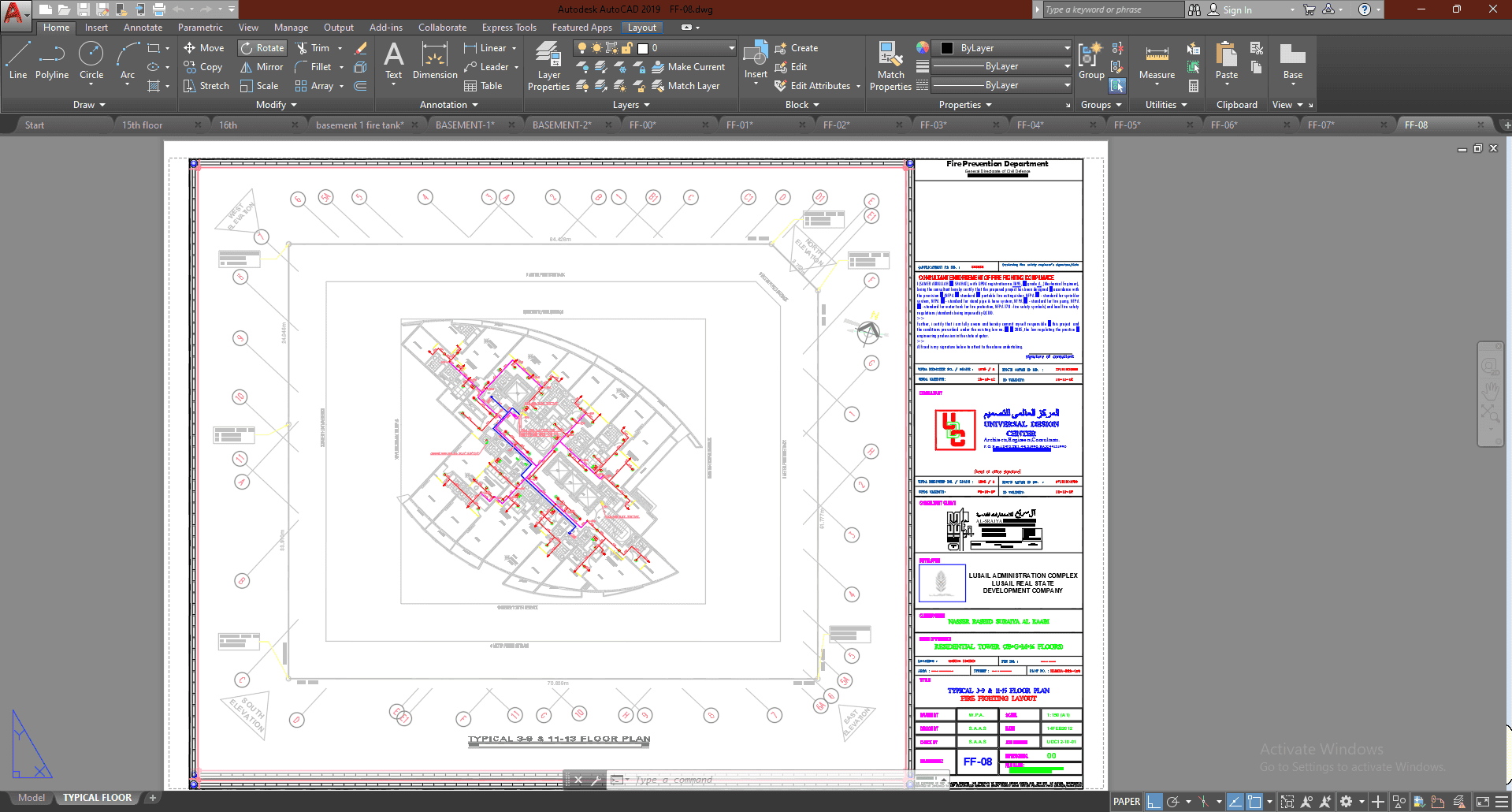Activate the Rotate tool
Image resolution: width=1512 pixels, height=812 pixels.
point(262,48)
